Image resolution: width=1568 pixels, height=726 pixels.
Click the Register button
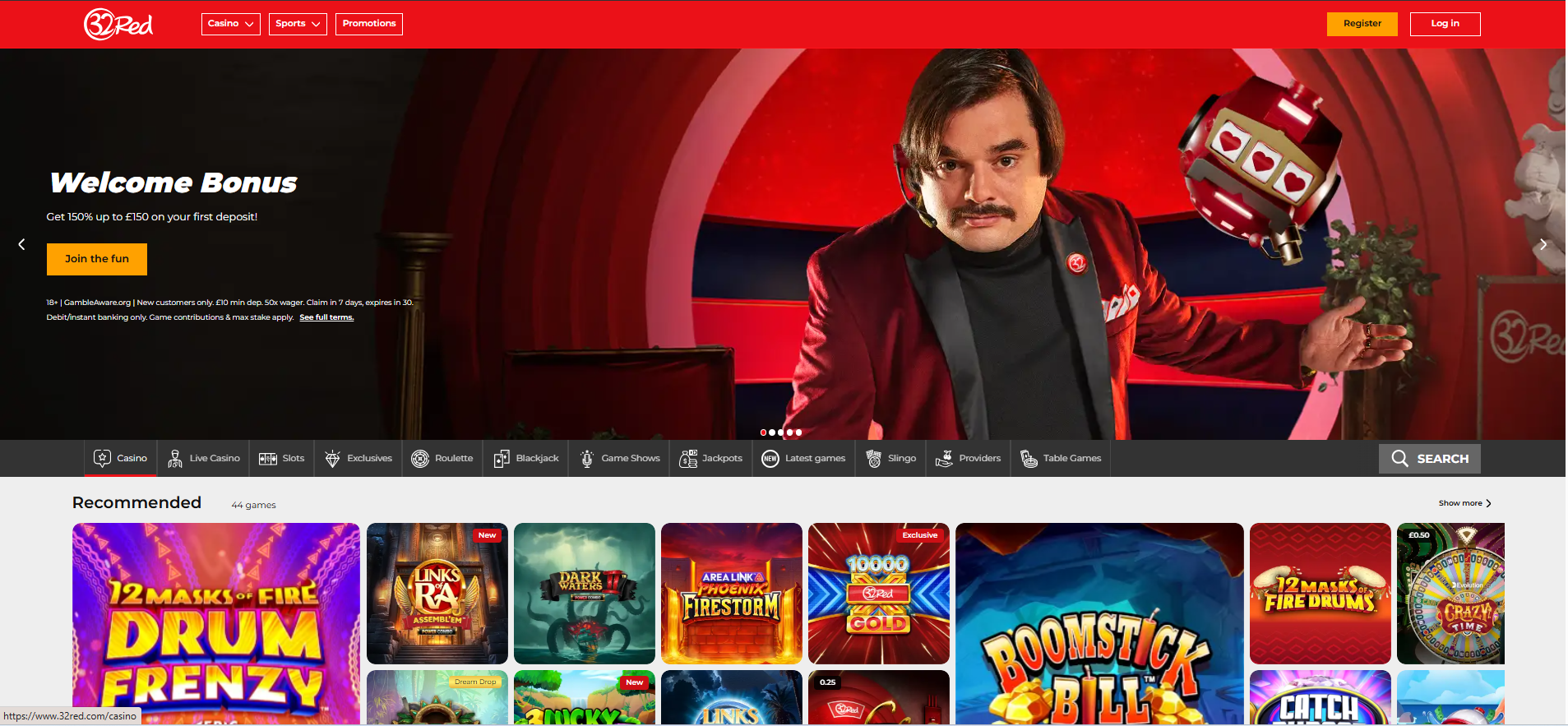click(x=1362, y=24)
